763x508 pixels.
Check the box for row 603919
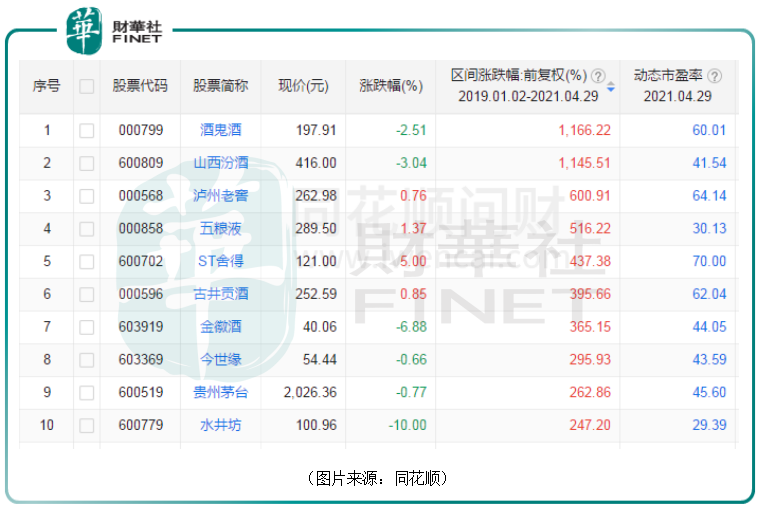87,327
